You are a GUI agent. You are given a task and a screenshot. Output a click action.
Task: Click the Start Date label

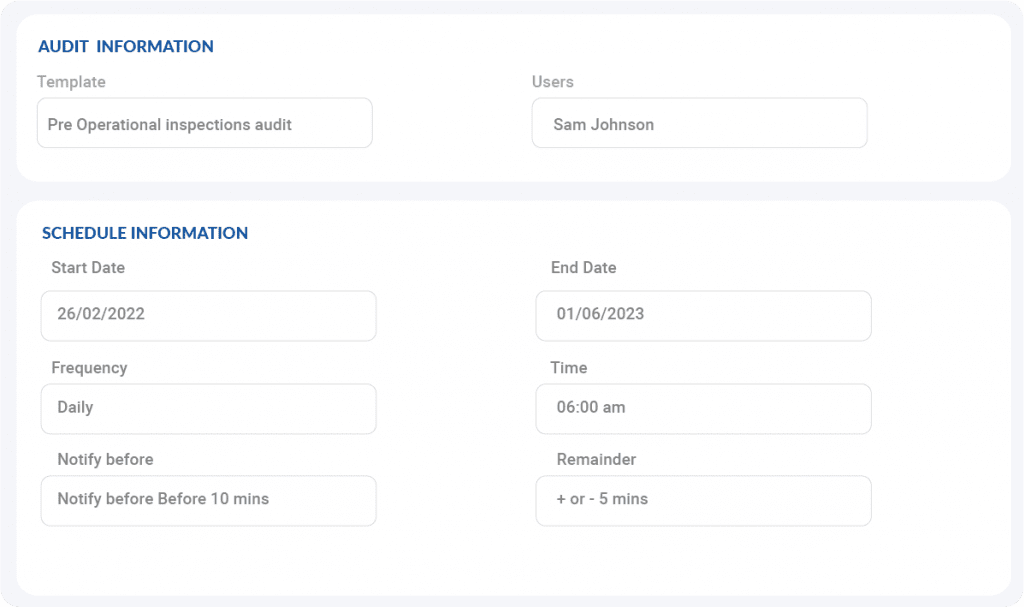(x=88, y=268)
